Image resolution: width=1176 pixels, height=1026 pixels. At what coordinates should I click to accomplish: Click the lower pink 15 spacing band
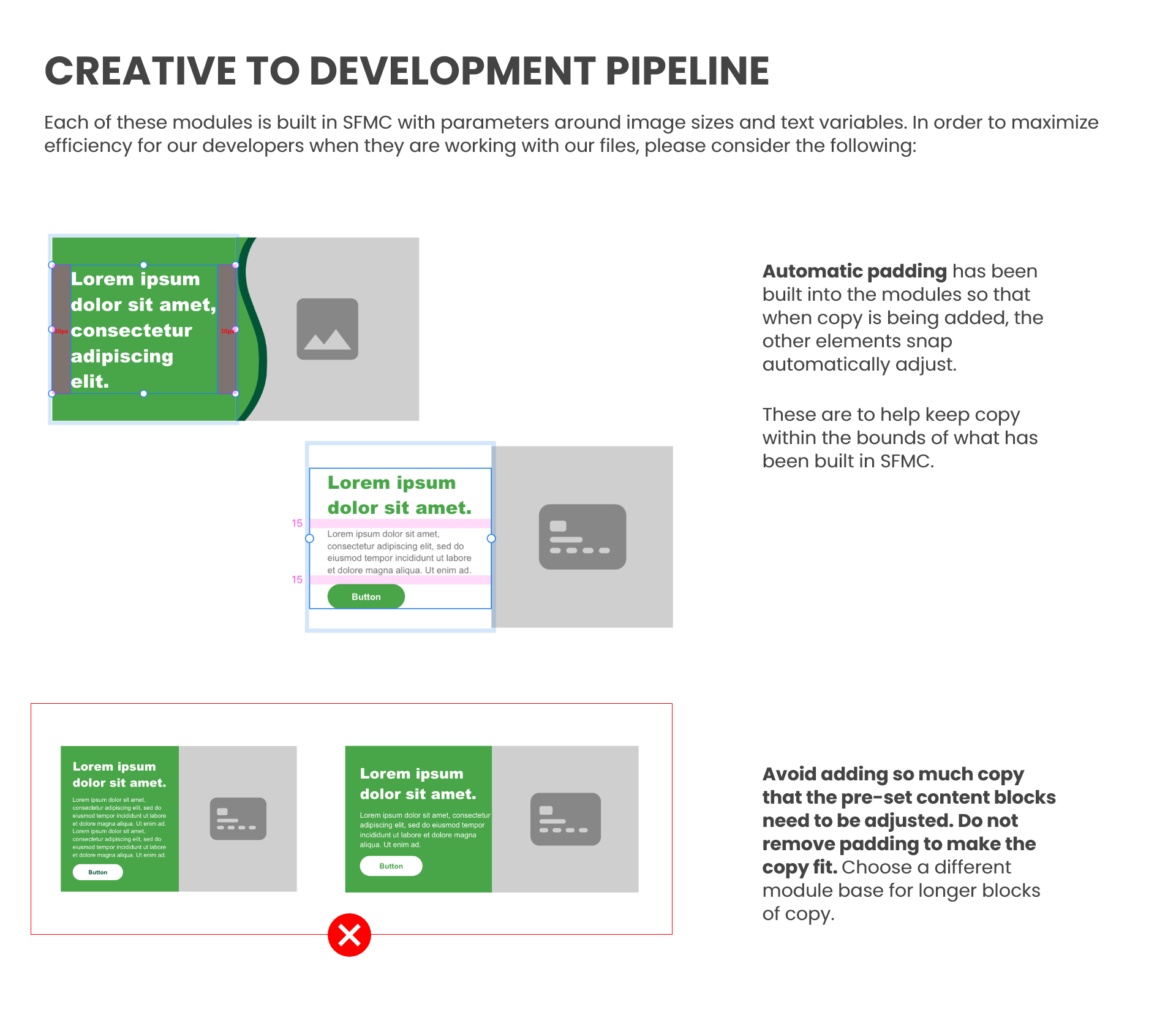[399, 579]
